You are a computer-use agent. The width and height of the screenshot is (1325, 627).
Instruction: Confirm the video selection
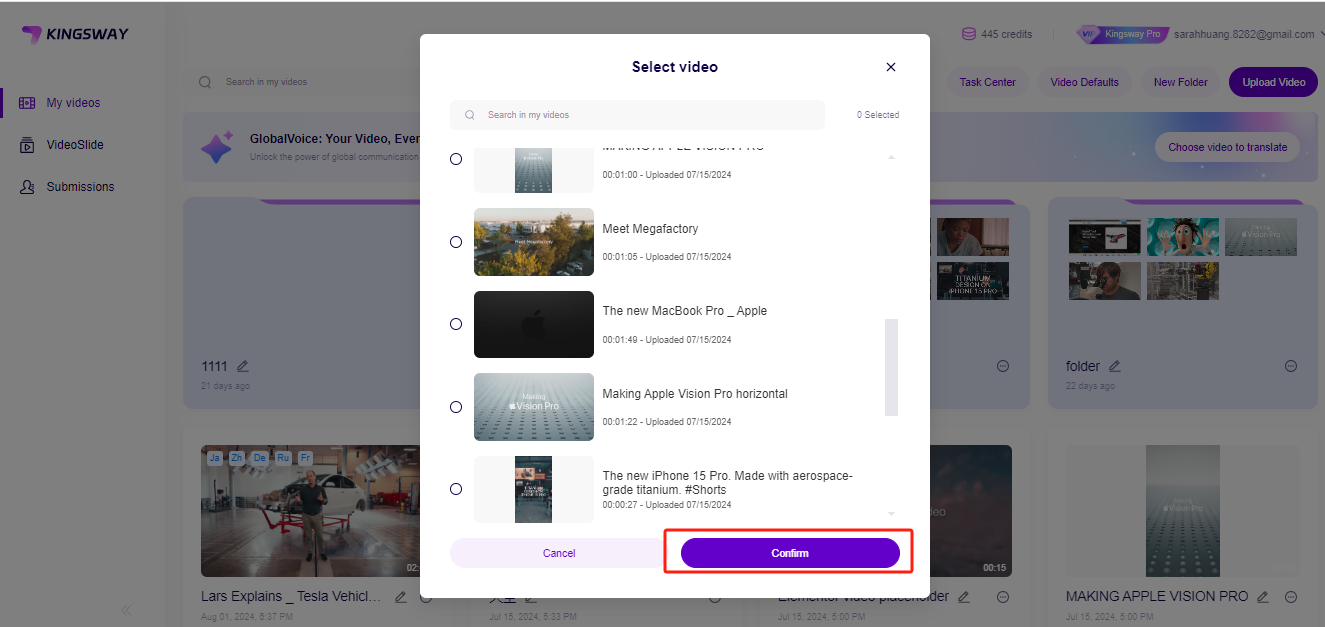pyautogui.click(x=790, y=553)
